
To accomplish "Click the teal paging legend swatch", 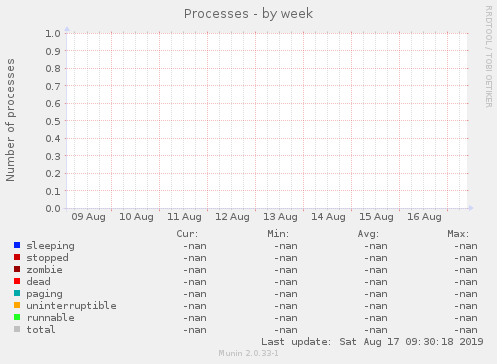I will (17, 293).
